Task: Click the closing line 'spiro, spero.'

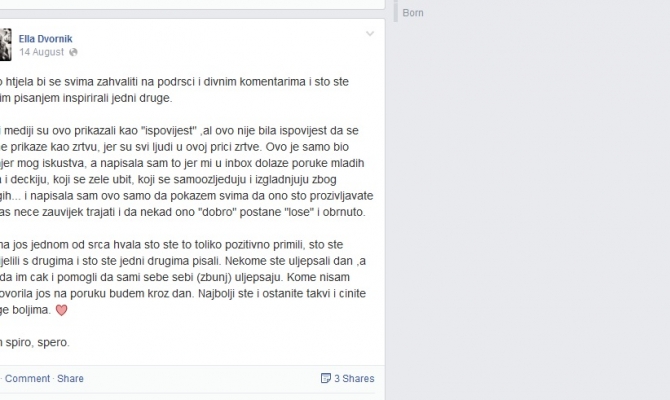Action: coord(35,343)
